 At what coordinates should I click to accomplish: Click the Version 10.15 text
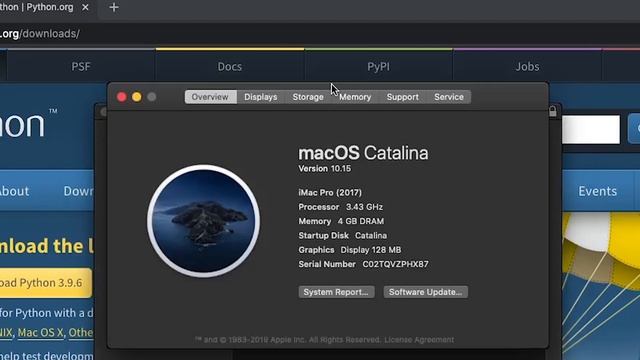324,169
